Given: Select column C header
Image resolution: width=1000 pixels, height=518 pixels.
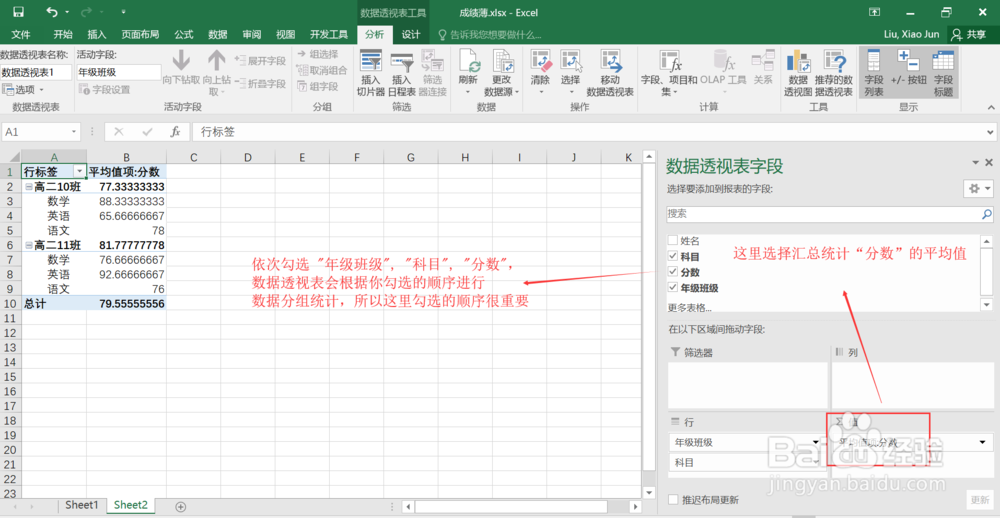Looking at the screenshot, I should [193, 157].
